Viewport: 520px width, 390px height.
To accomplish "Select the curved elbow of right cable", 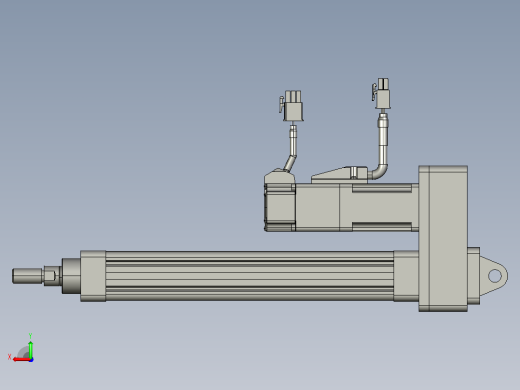I will (x=379, y=171).
